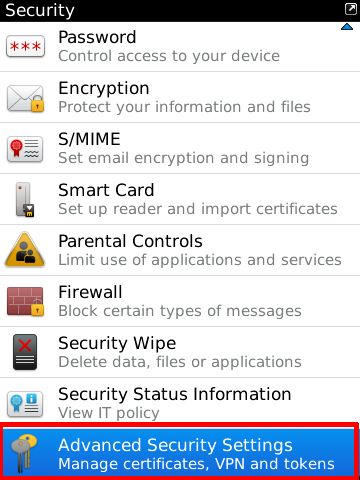Click the Security Status Information badge icon
The width and height of the screenshot is (360, 480).
coord(25,404)
